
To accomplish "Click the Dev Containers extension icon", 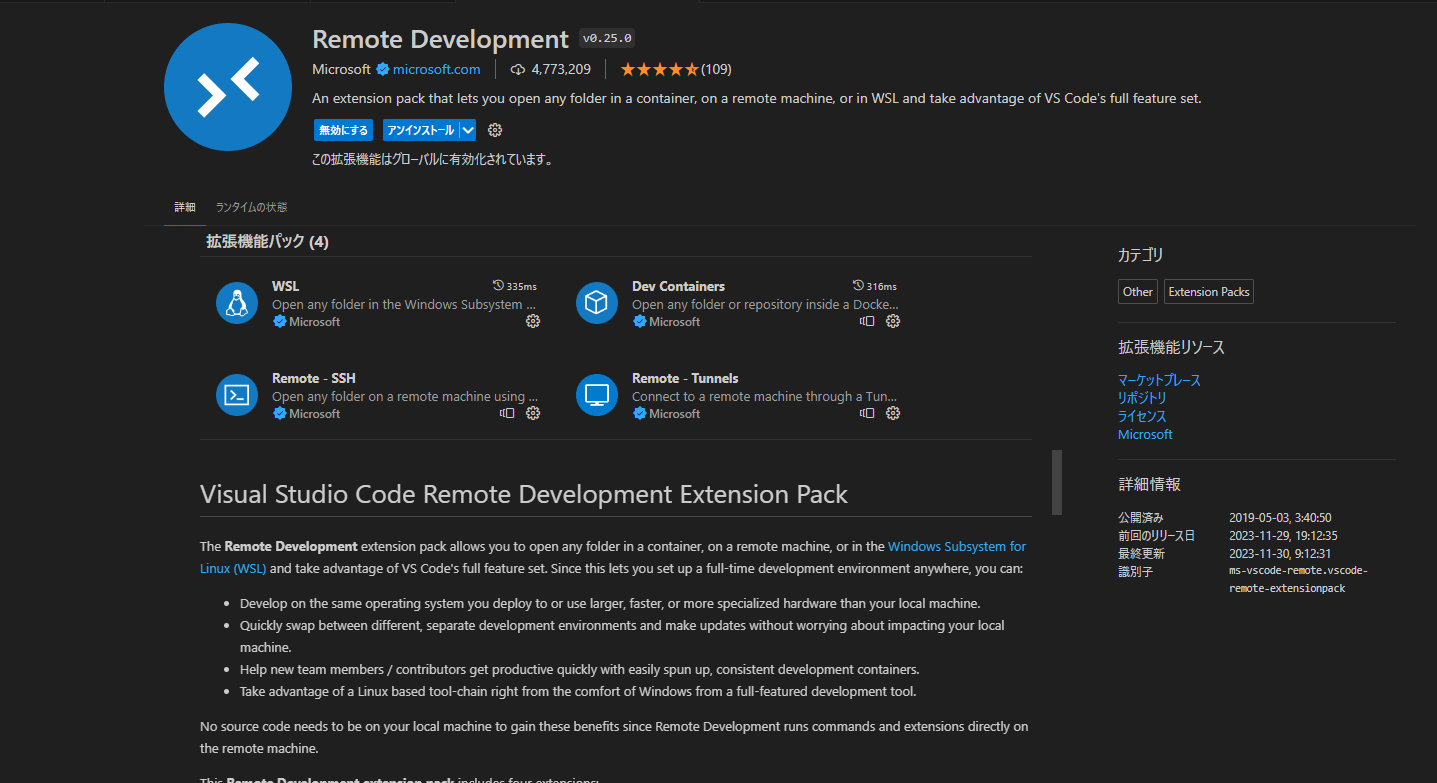I will click(597, 301).
